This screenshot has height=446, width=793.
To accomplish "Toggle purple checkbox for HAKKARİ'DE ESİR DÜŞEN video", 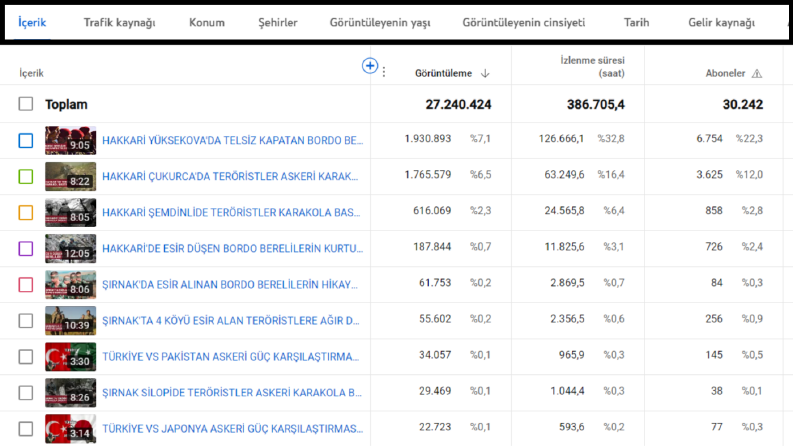I will click(26, 249).
